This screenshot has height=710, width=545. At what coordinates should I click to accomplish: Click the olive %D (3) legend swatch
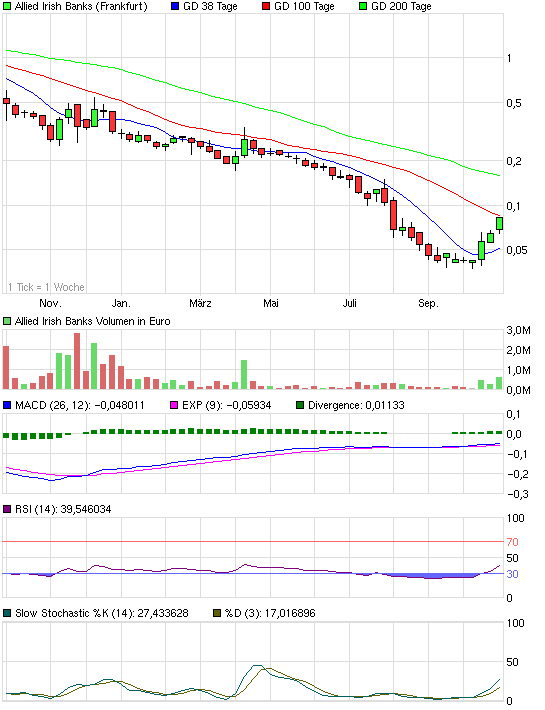(217, 613)
